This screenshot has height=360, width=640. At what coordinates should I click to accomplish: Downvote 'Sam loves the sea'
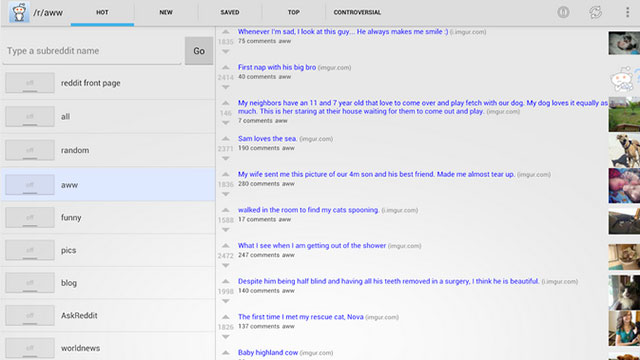pos(226,158)
